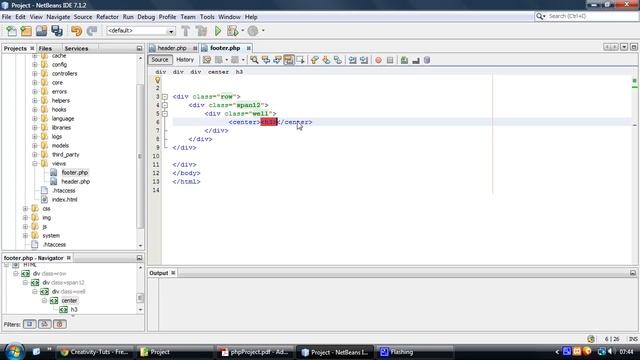640x360 pixels.
Task: Click the editor Find Selection magnifier icon
Action: (x=254, y=60)
